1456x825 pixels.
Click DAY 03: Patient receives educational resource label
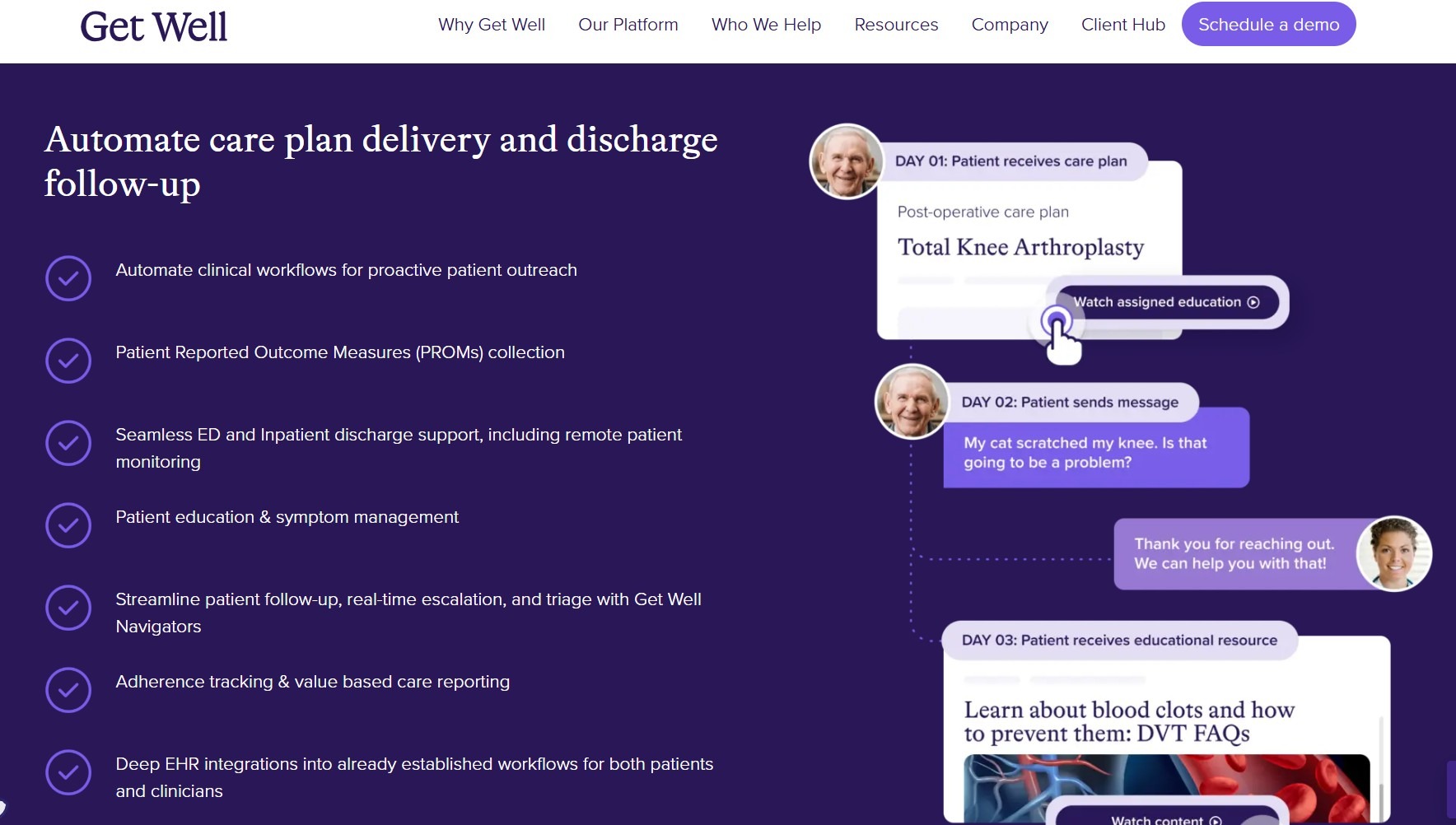(x=1119, y=640)
